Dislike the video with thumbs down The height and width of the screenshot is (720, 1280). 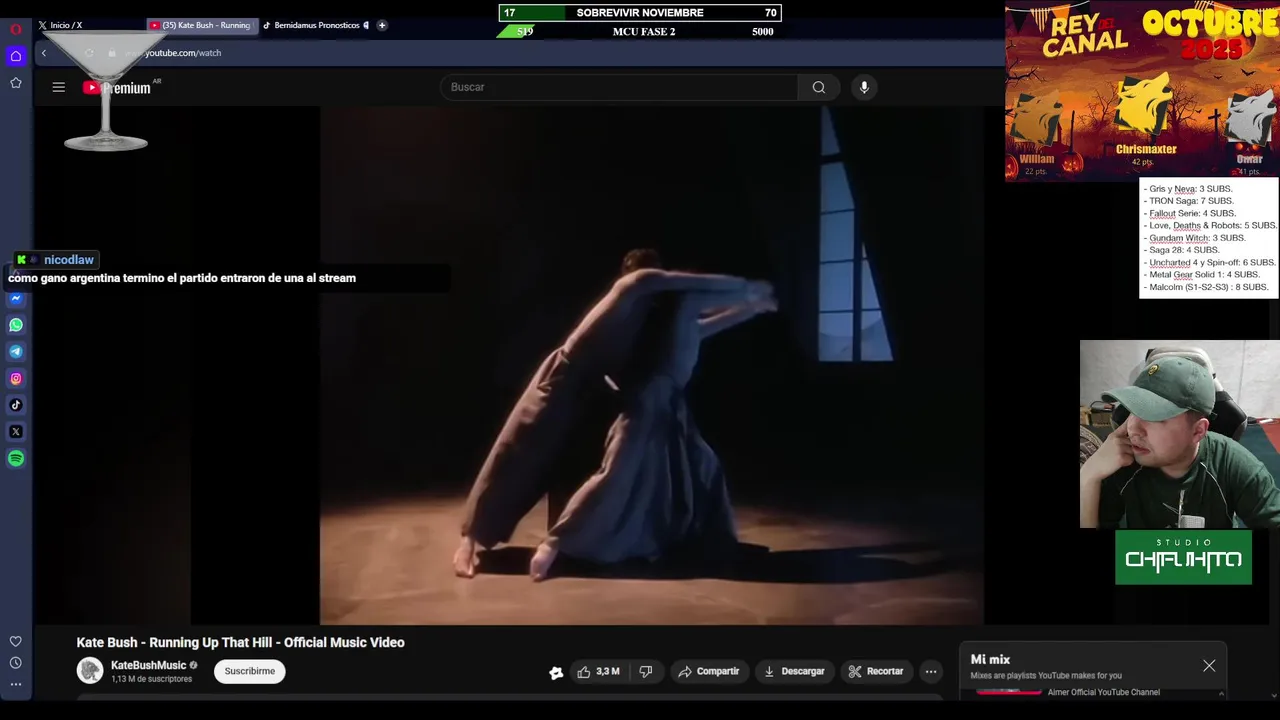coord(646,672)
